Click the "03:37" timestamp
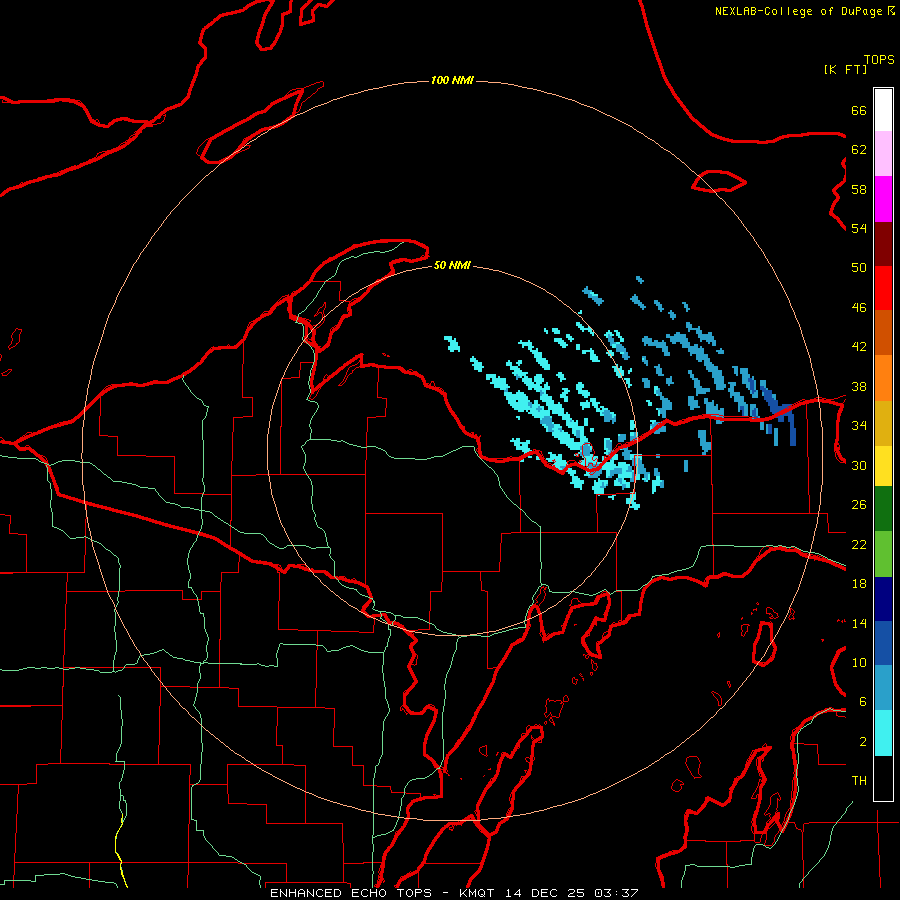This screenshot has width=900, height=900. coord(616,893)
